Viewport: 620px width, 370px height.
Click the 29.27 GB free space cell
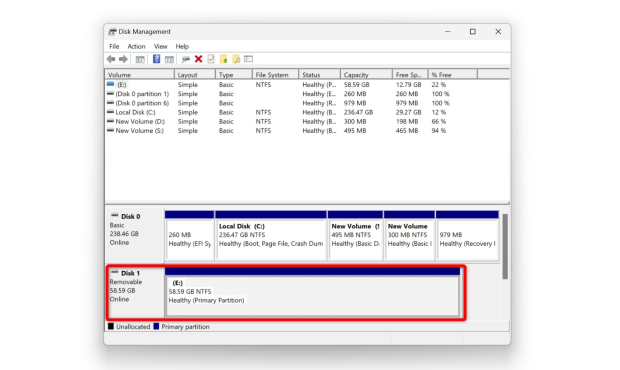pos(408,112)
